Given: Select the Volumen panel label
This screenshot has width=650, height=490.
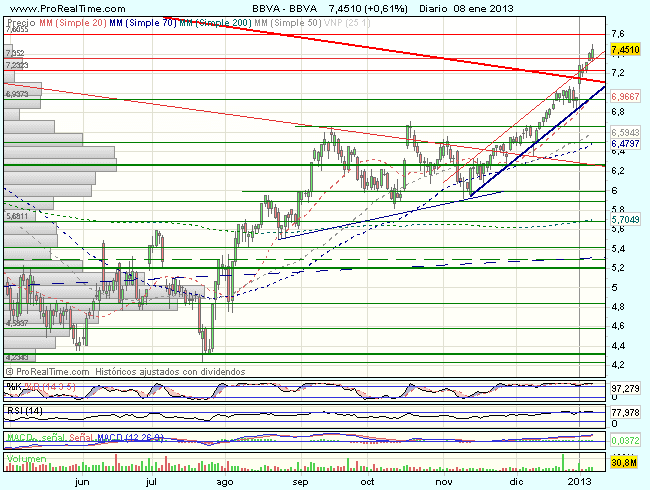Looking at the screenshot, I should click(26, 458).
